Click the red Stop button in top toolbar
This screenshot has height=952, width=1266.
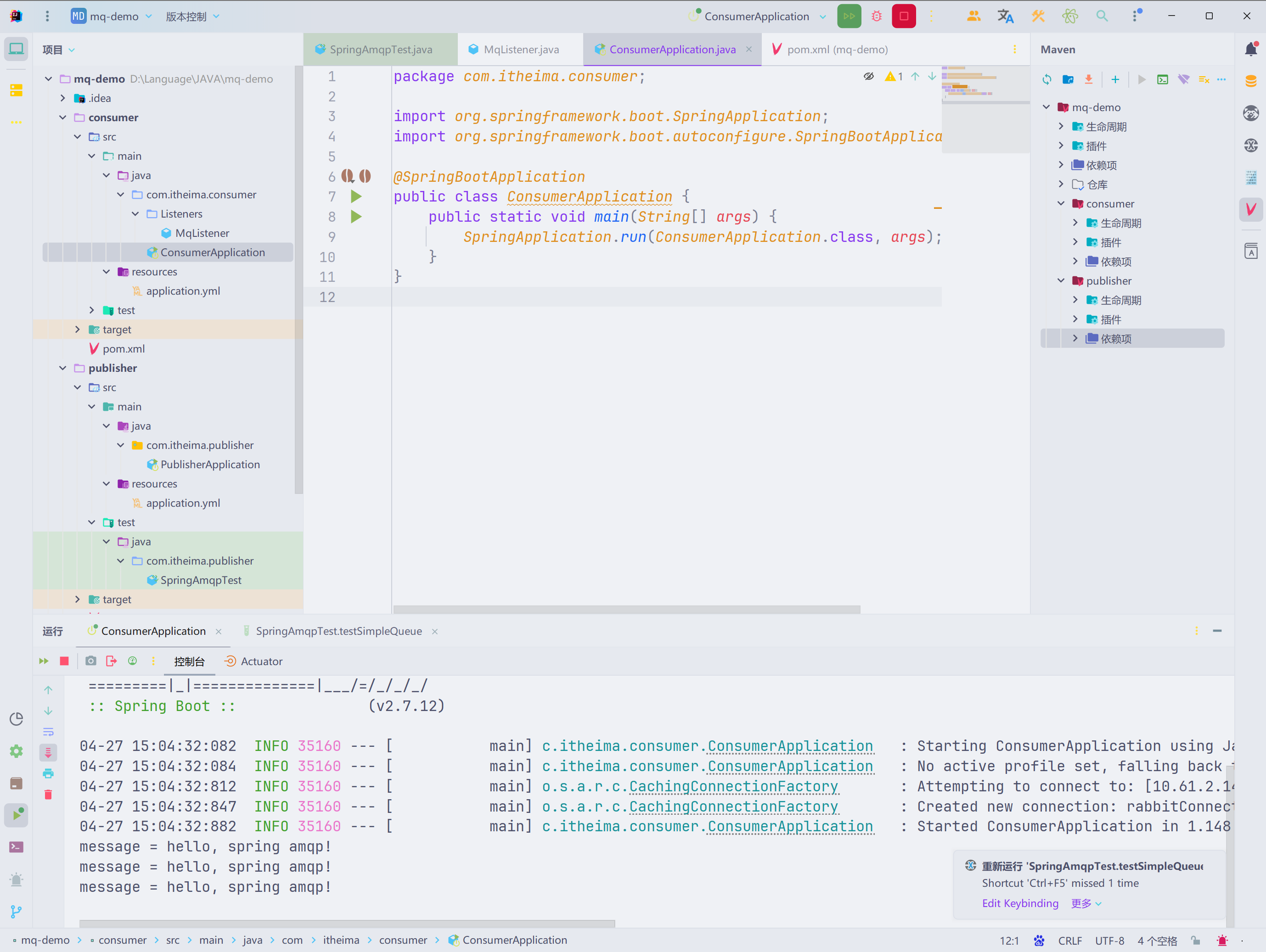pos(903,16)
